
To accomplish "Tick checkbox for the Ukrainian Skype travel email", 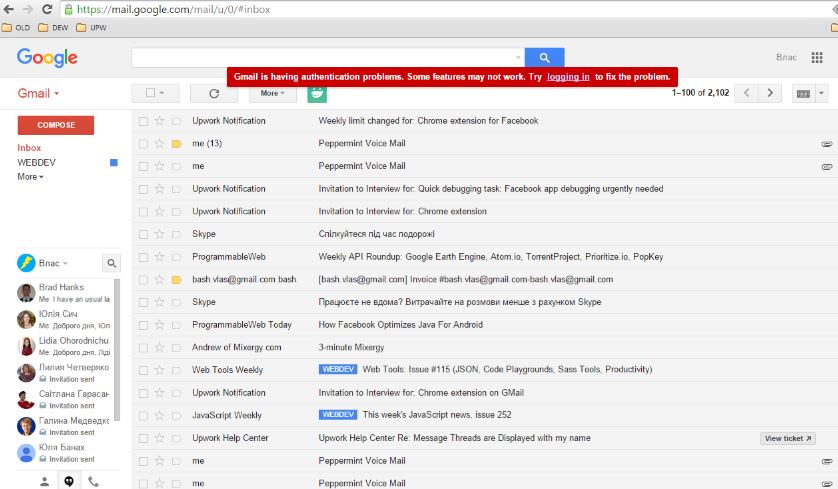I will click(x=143, y=234).
